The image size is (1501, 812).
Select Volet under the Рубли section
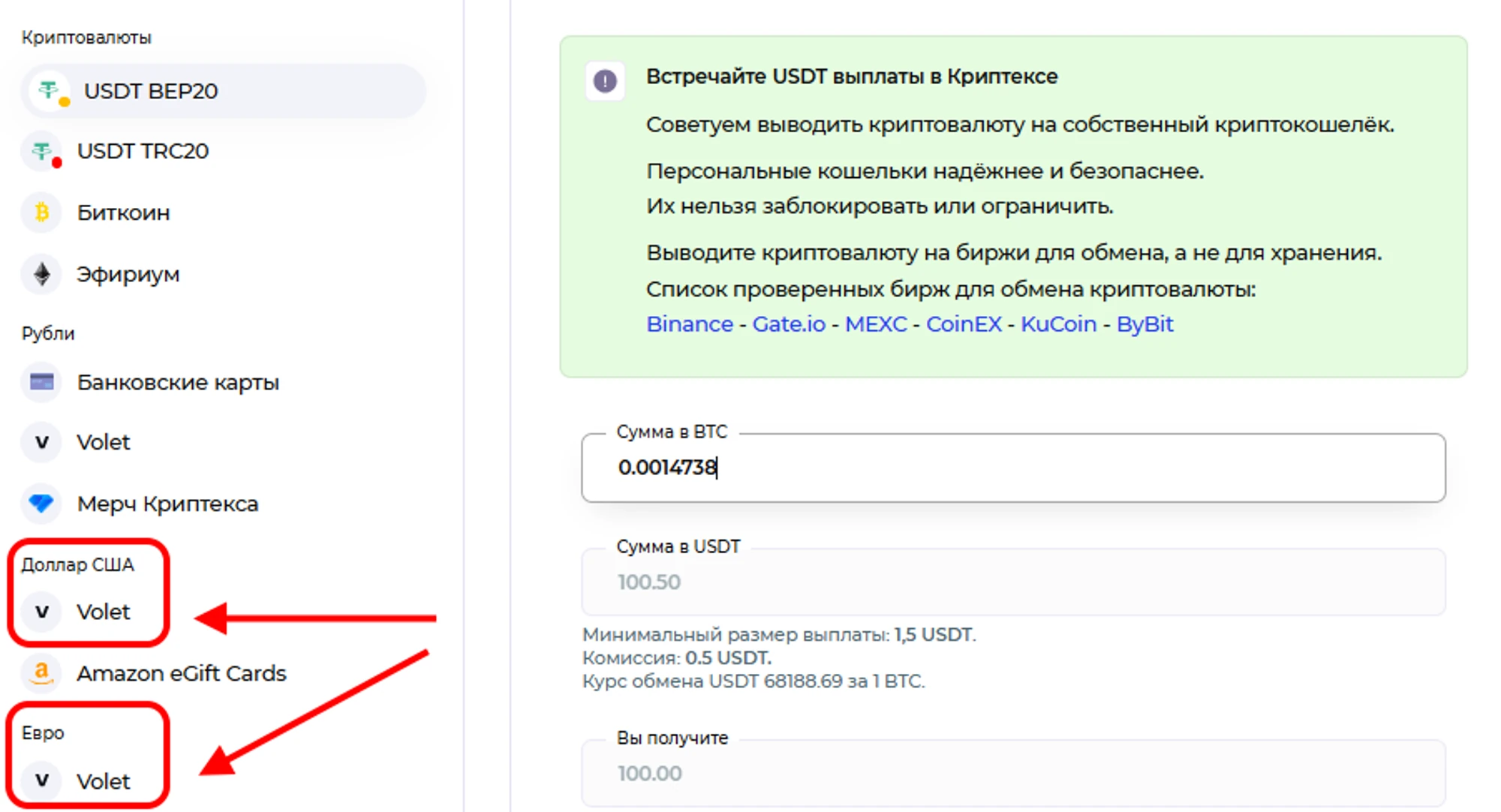point(104,443)
